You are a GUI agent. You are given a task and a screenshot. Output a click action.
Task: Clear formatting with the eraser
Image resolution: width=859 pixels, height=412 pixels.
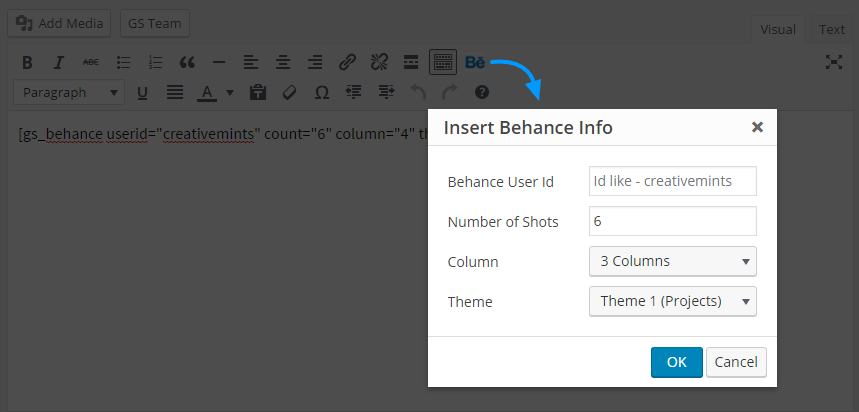(289, 93)
